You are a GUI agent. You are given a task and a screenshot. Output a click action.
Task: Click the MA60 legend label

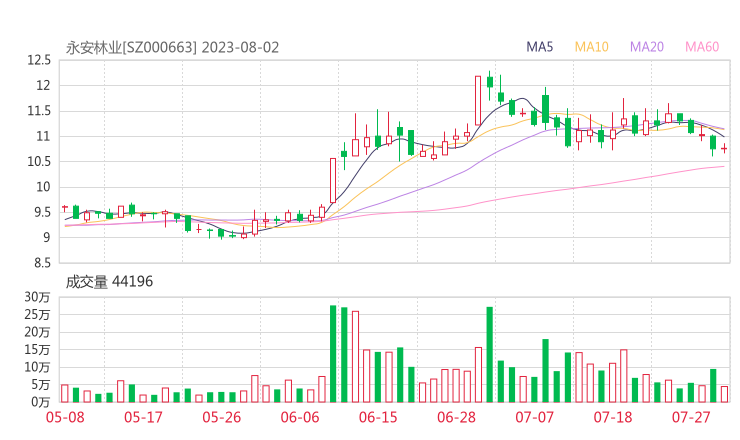pyautogui.click(x=702, y=47)
